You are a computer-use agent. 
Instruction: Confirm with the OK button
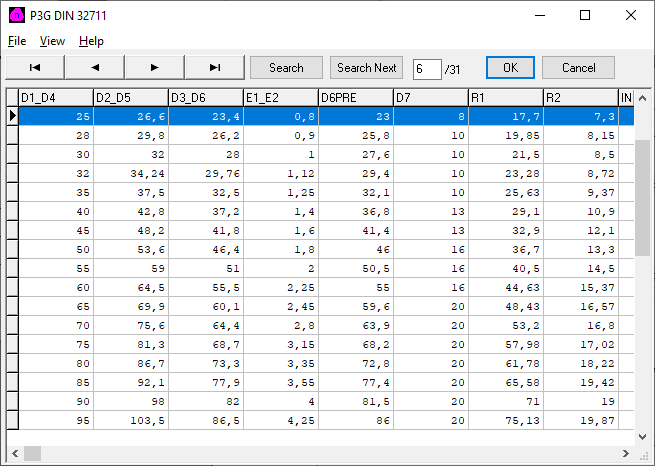(510, 68)
